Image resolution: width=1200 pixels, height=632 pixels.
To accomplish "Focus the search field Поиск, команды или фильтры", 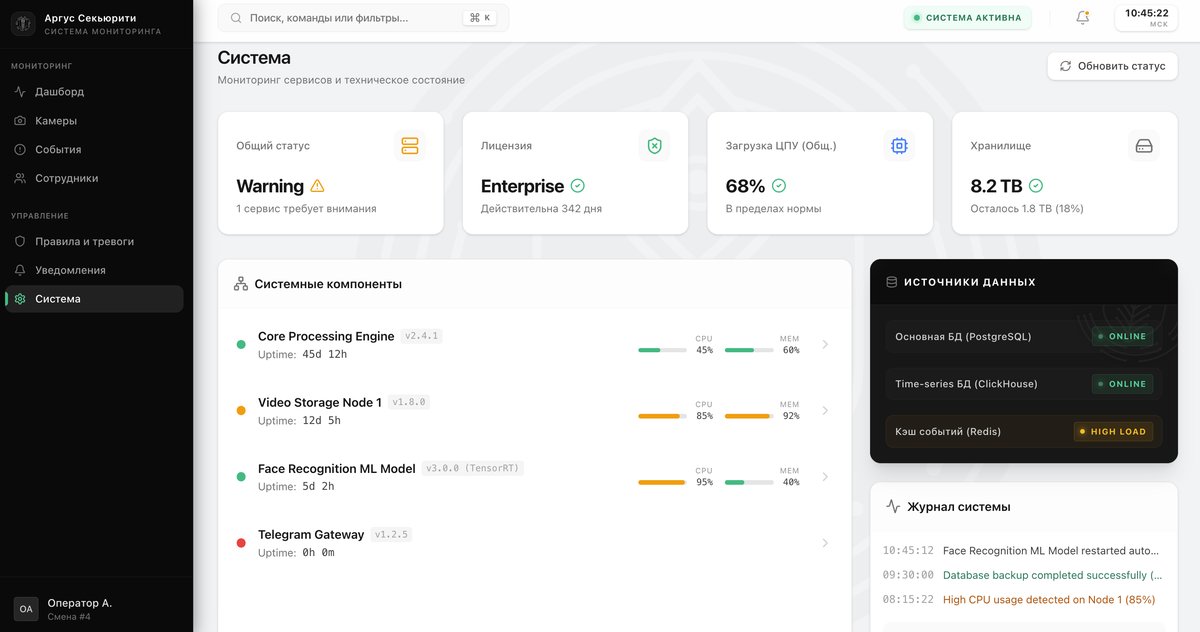I will [350, 18].
